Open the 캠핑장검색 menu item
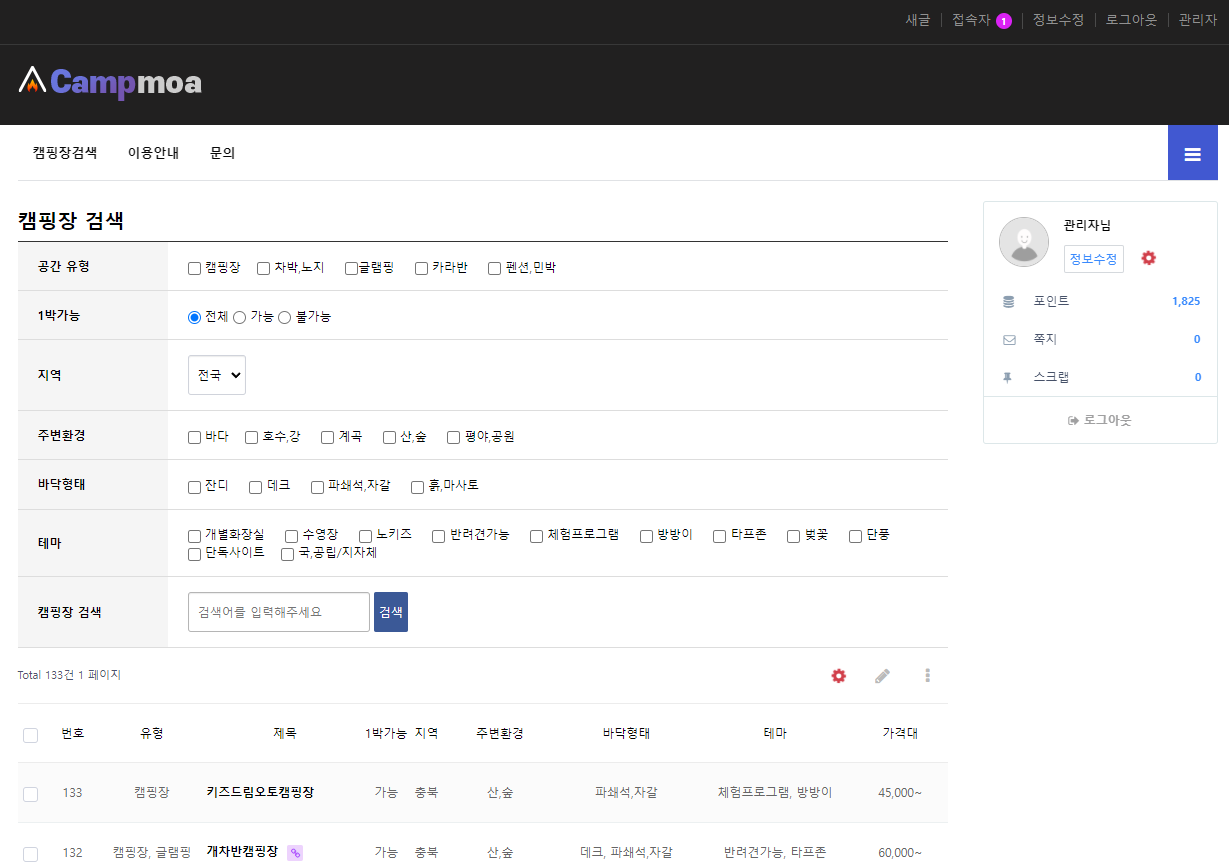This screenshot has height=867, width=1229. pos(65,153)
